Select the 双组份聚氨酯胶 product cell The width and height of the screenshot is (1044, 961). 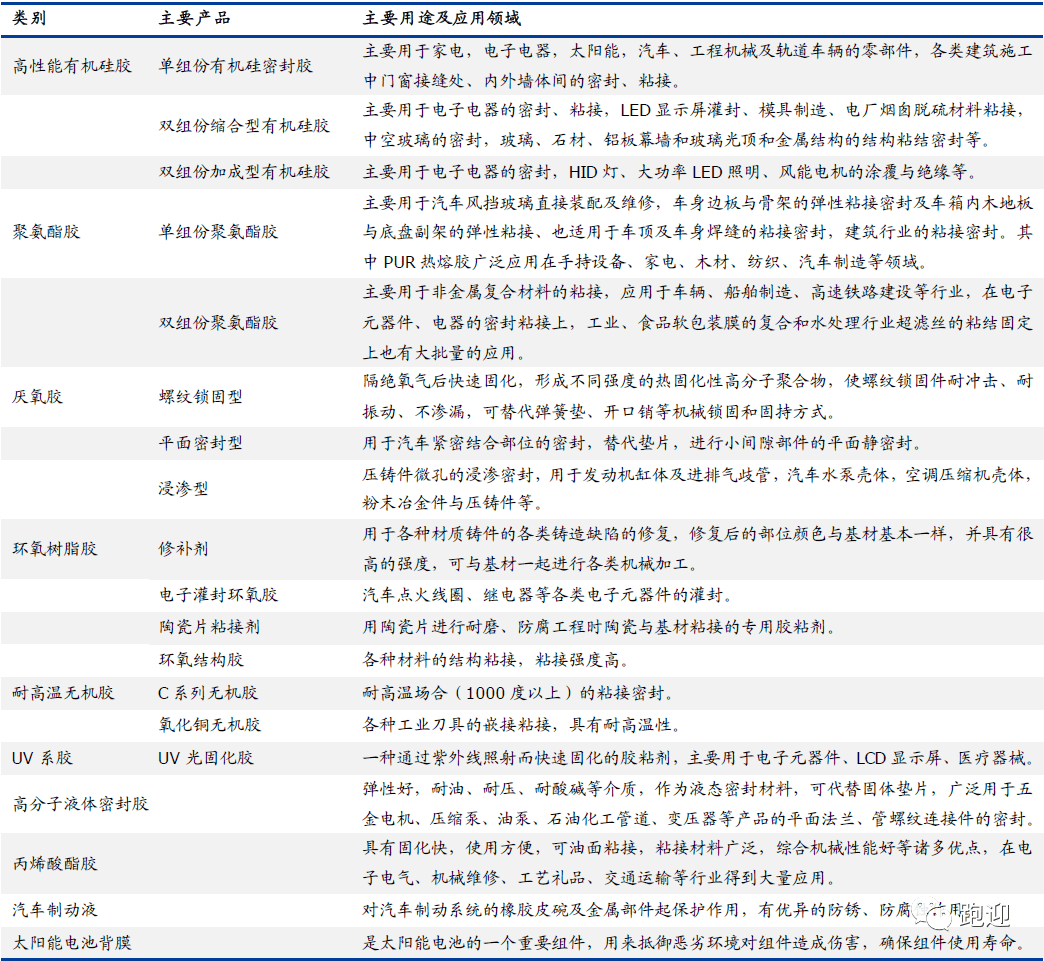[218, 323]
